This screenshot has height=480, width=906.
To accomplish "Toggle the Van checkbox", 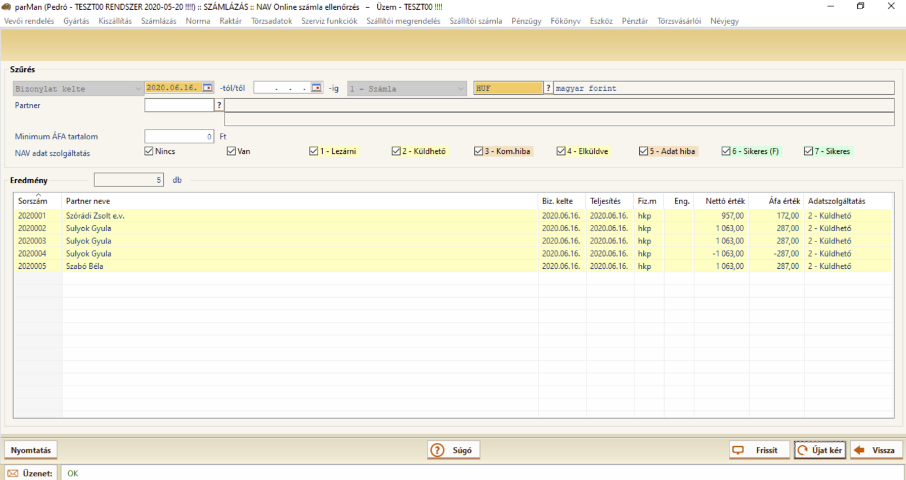I will point(231,151).
